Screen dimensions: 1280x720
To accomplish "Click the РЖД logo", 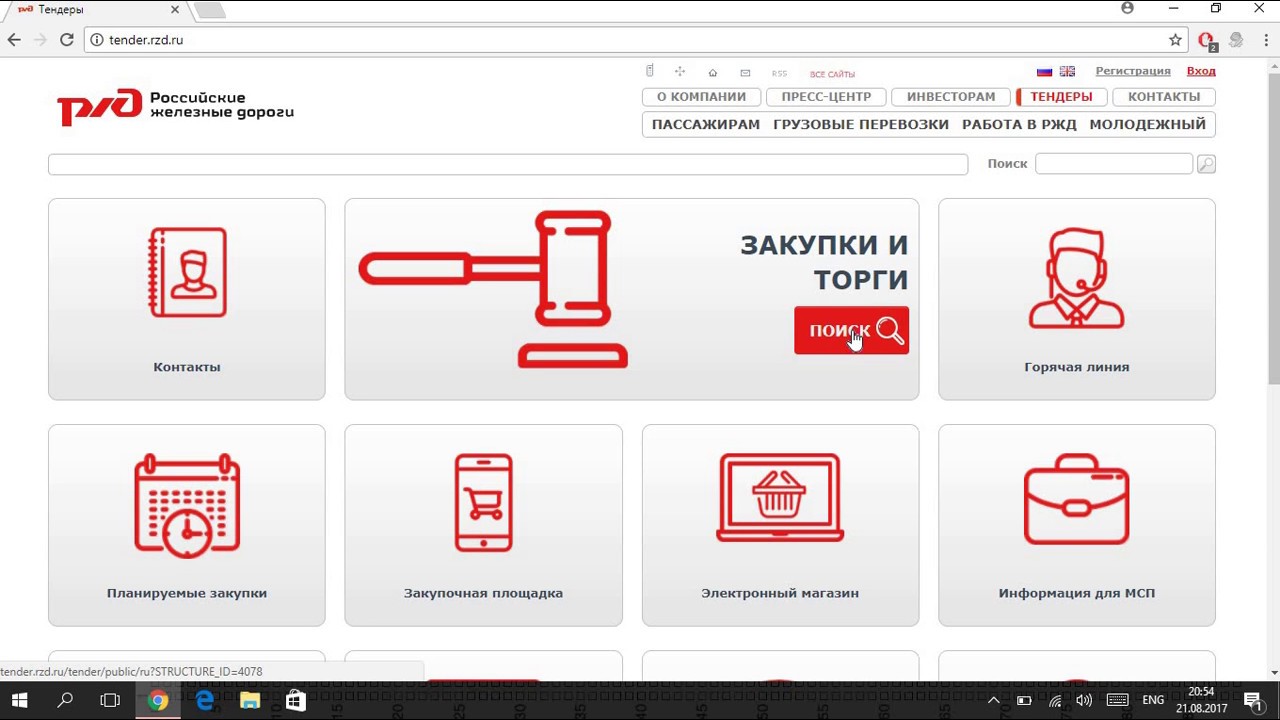I will pos(175,106).
